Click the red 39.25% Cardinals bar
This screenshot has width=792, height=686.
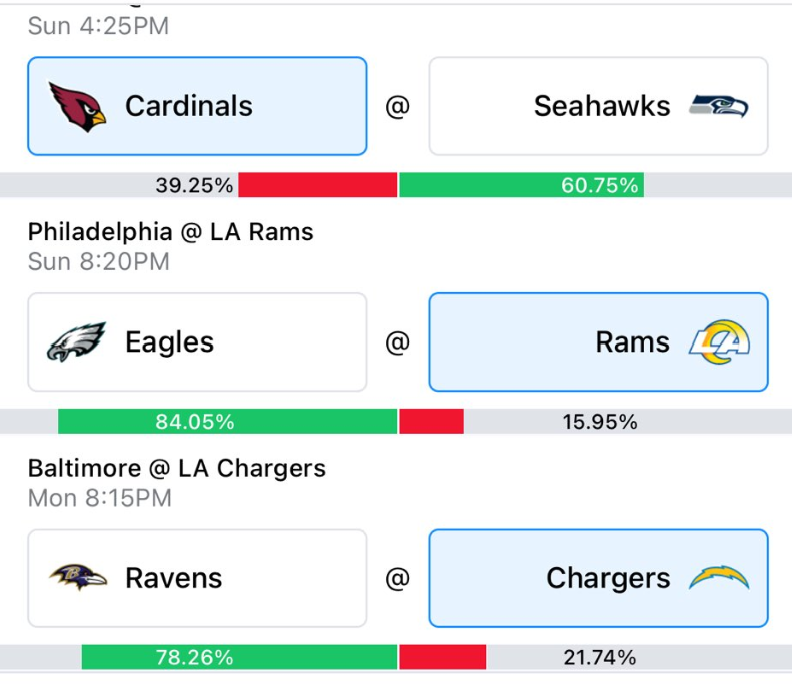pyautogui.click(x=318, y=185)
